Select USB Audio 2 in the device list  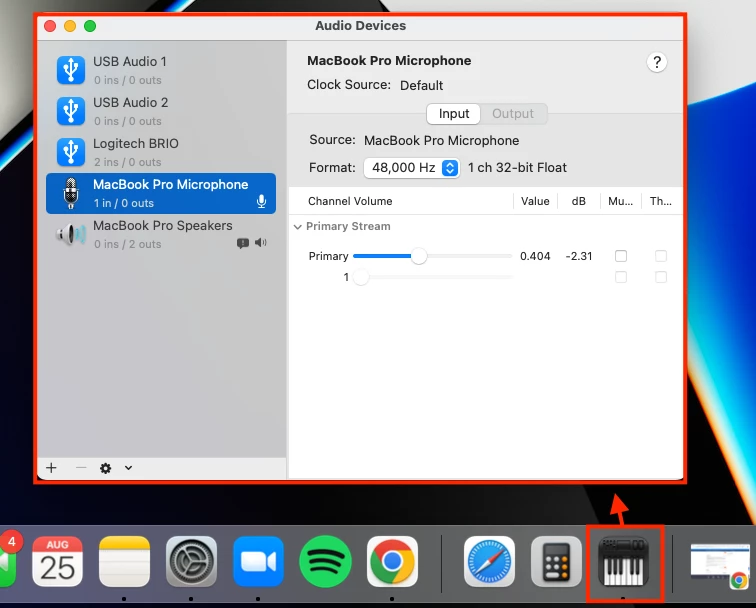click(x=161, y=111)
